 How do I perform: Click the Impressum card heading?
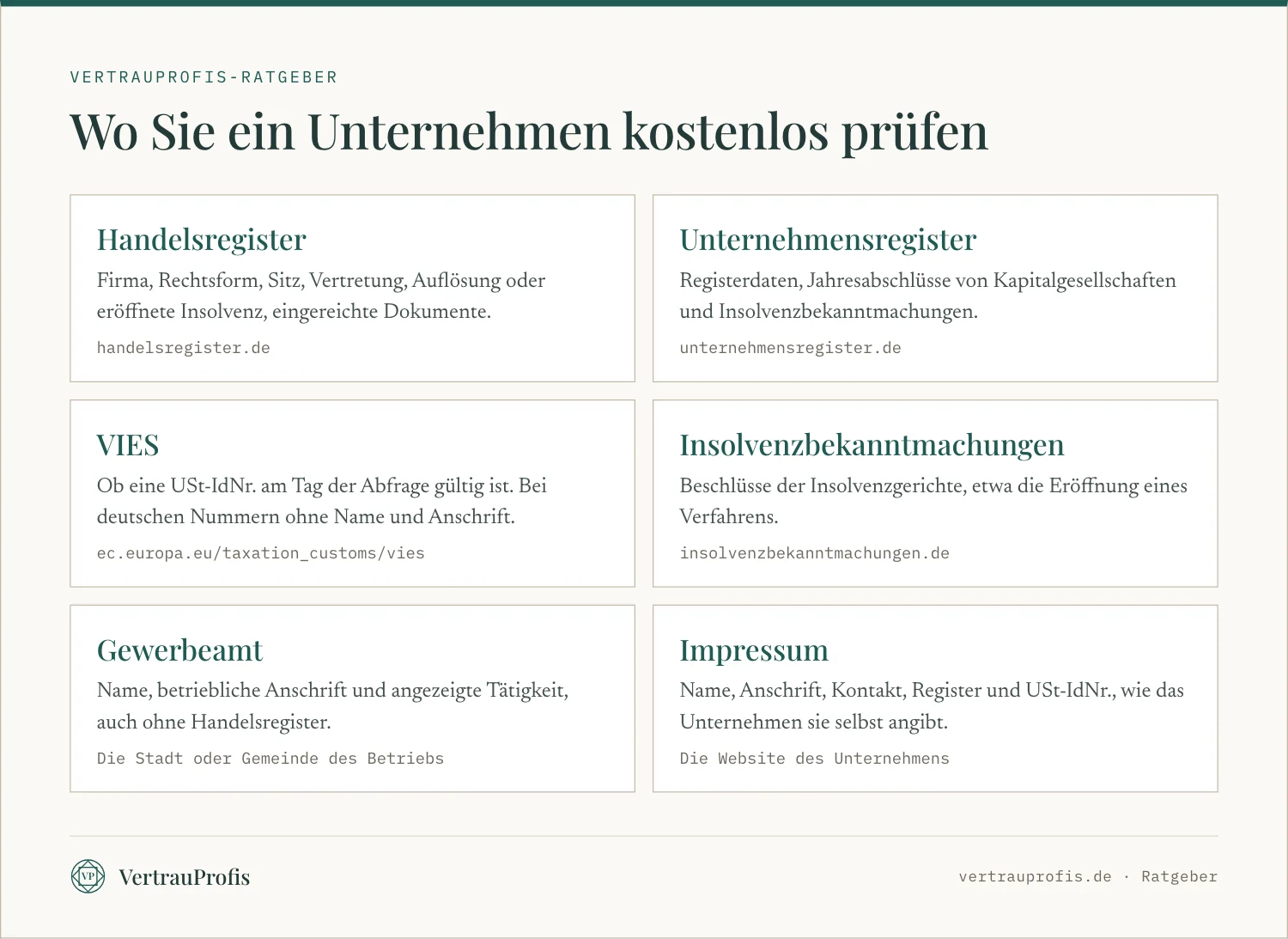click(x=755, y=650)
